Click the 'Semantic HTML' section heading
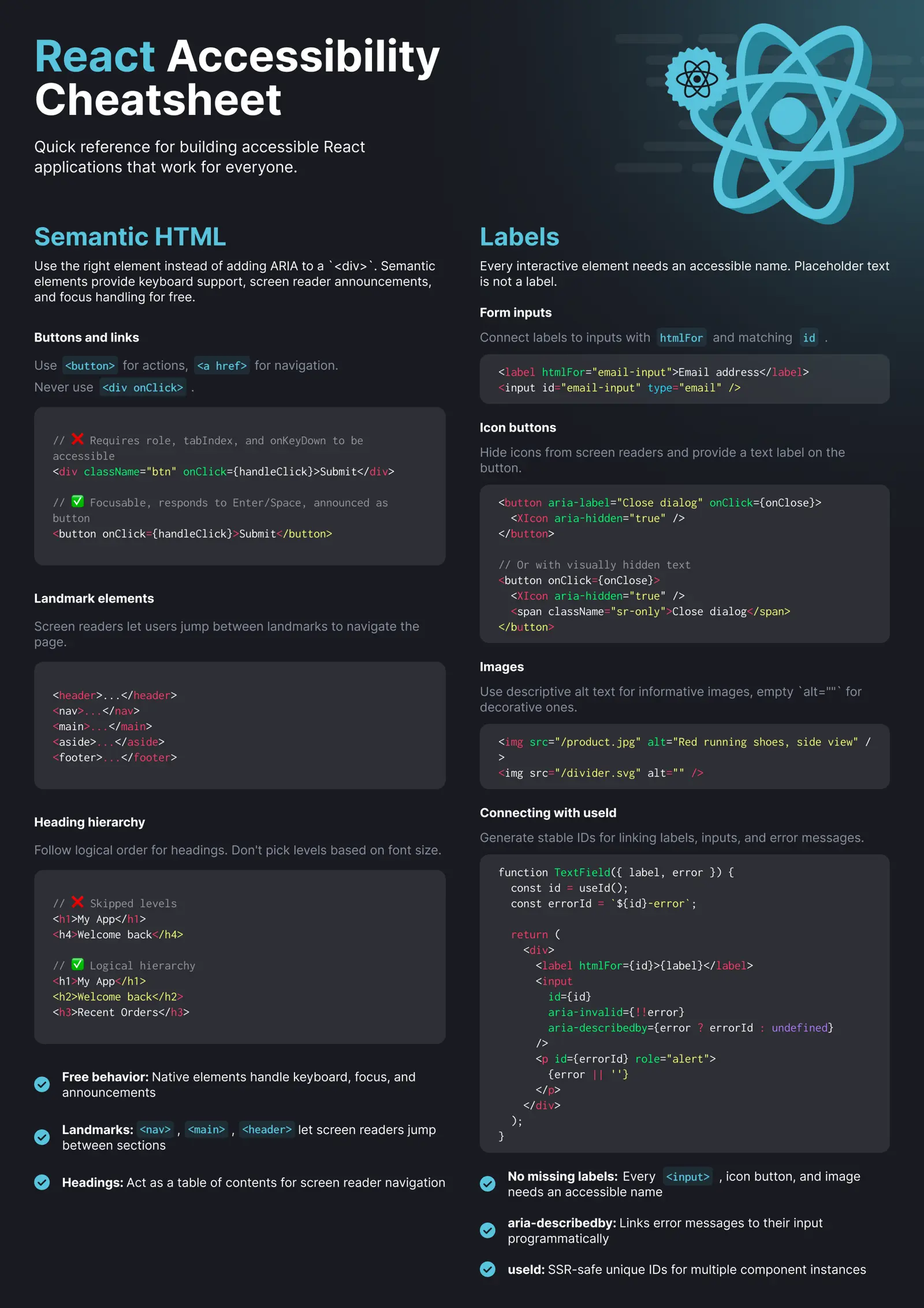Image resolution: width=924 pixels, height=1308 pixels. point(130,237)
